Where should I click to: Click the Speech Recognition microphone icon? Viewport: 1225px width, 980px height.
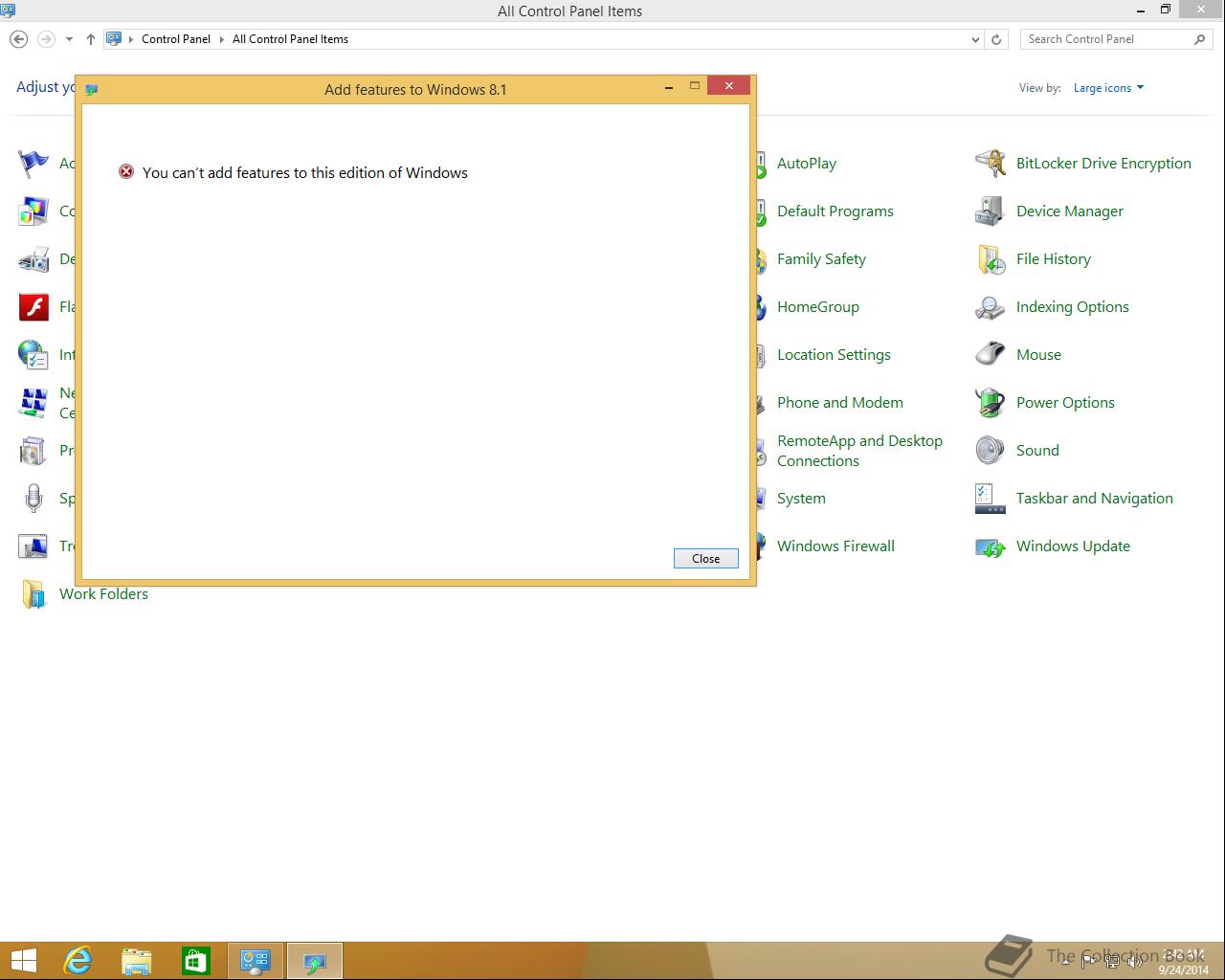(33, 499)
